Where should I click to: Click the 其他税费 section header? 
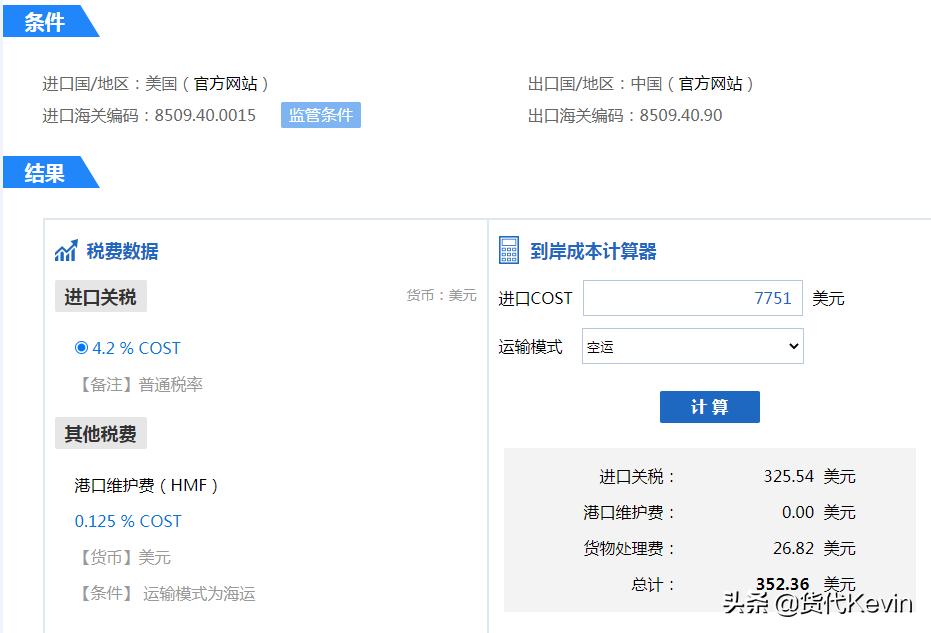coord(101,432)
